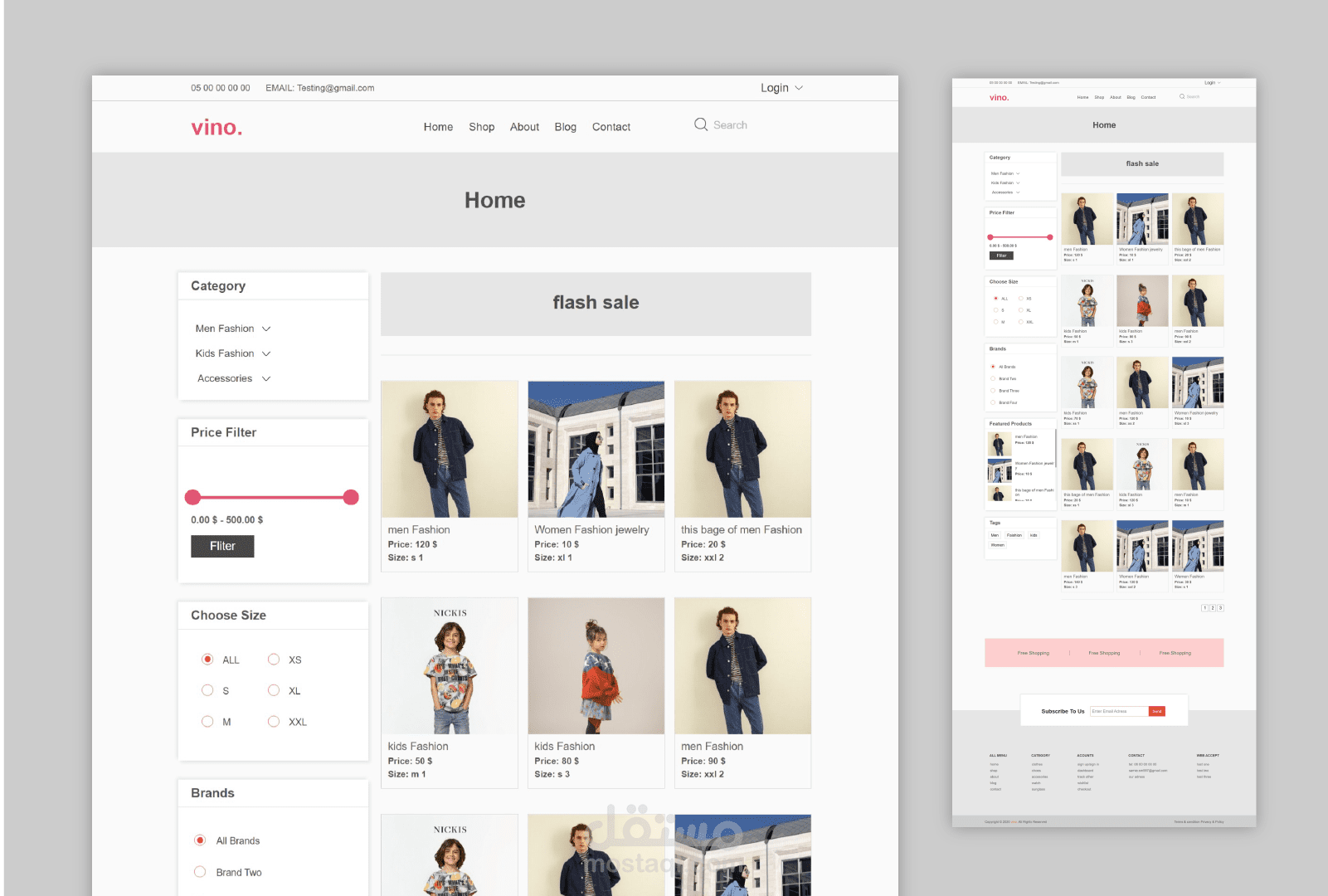Screen dimensions: 1328x896
Task: Expand Kids Fashion in the small preview sidebar
Action: (x=1005, y=183)
